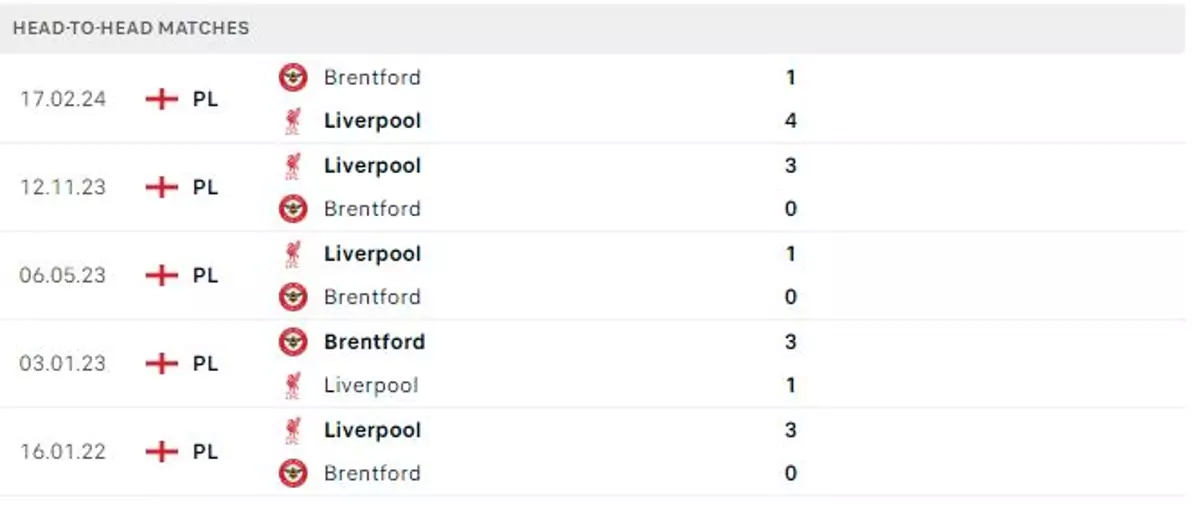This screenshot has height=511, width=1200.
Task: Open Liverpool team link in 17.02.24 match
Action: tap(372, 121)
